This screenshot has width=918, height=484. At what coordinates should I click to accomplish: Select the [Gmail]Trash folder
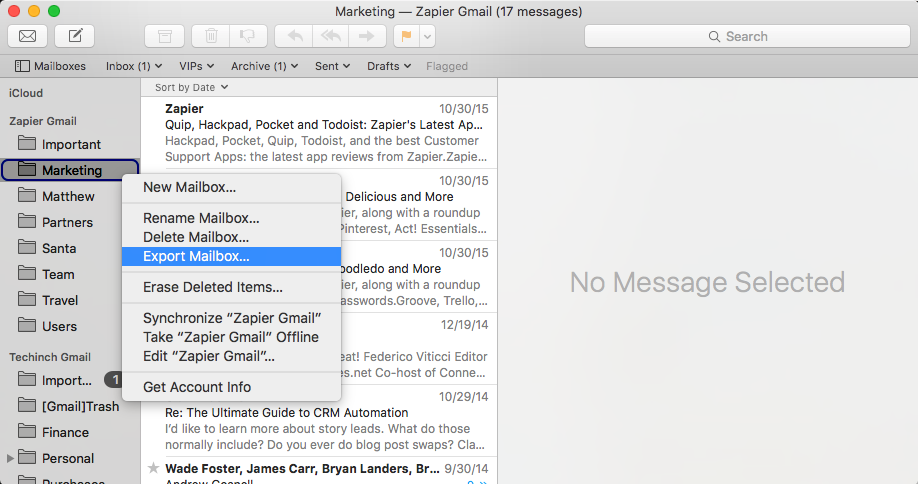[70, 406]
